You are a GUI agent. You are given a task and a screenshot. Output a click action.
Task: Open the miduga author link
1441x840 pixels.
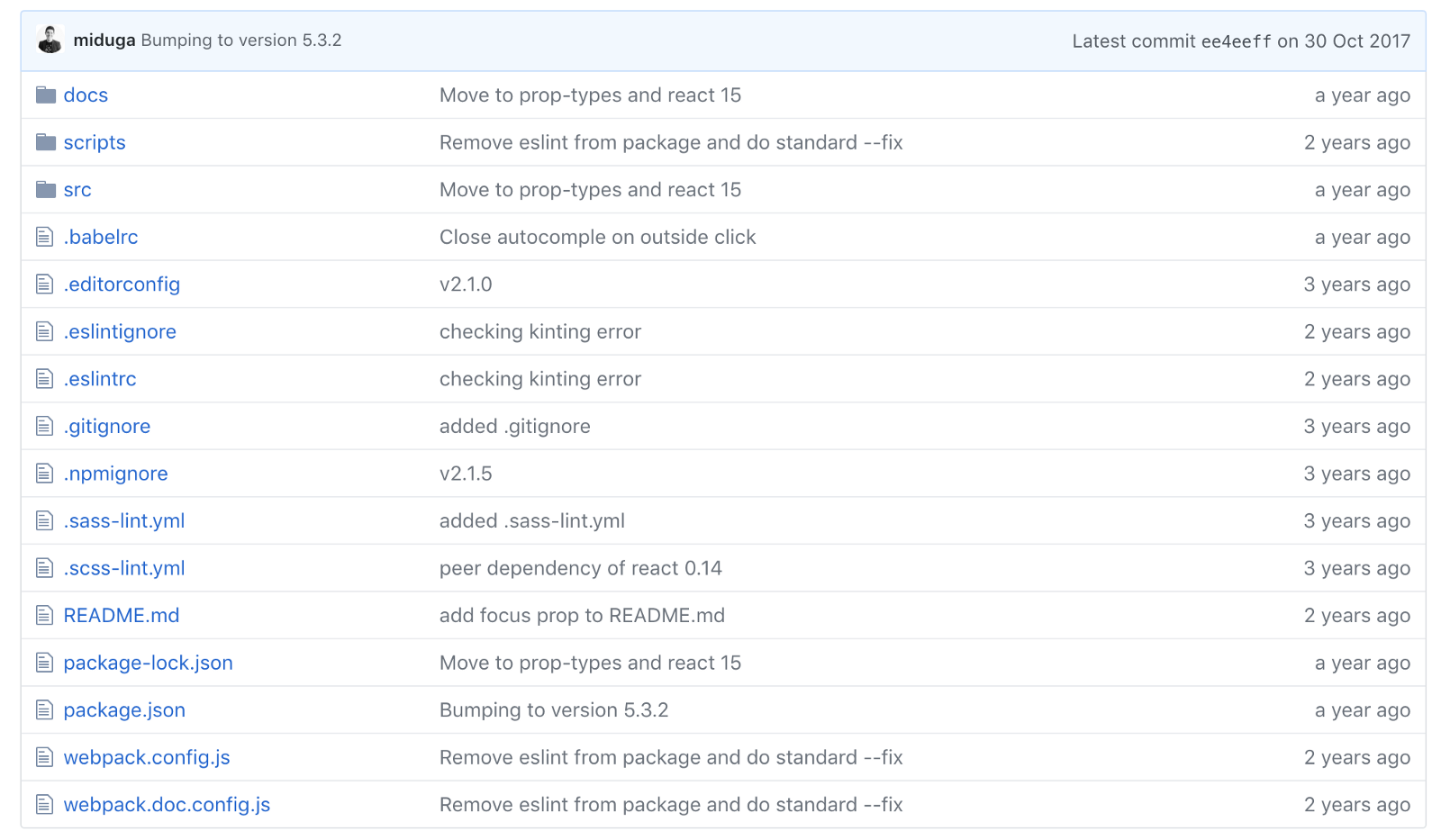(x=104, y=41)
